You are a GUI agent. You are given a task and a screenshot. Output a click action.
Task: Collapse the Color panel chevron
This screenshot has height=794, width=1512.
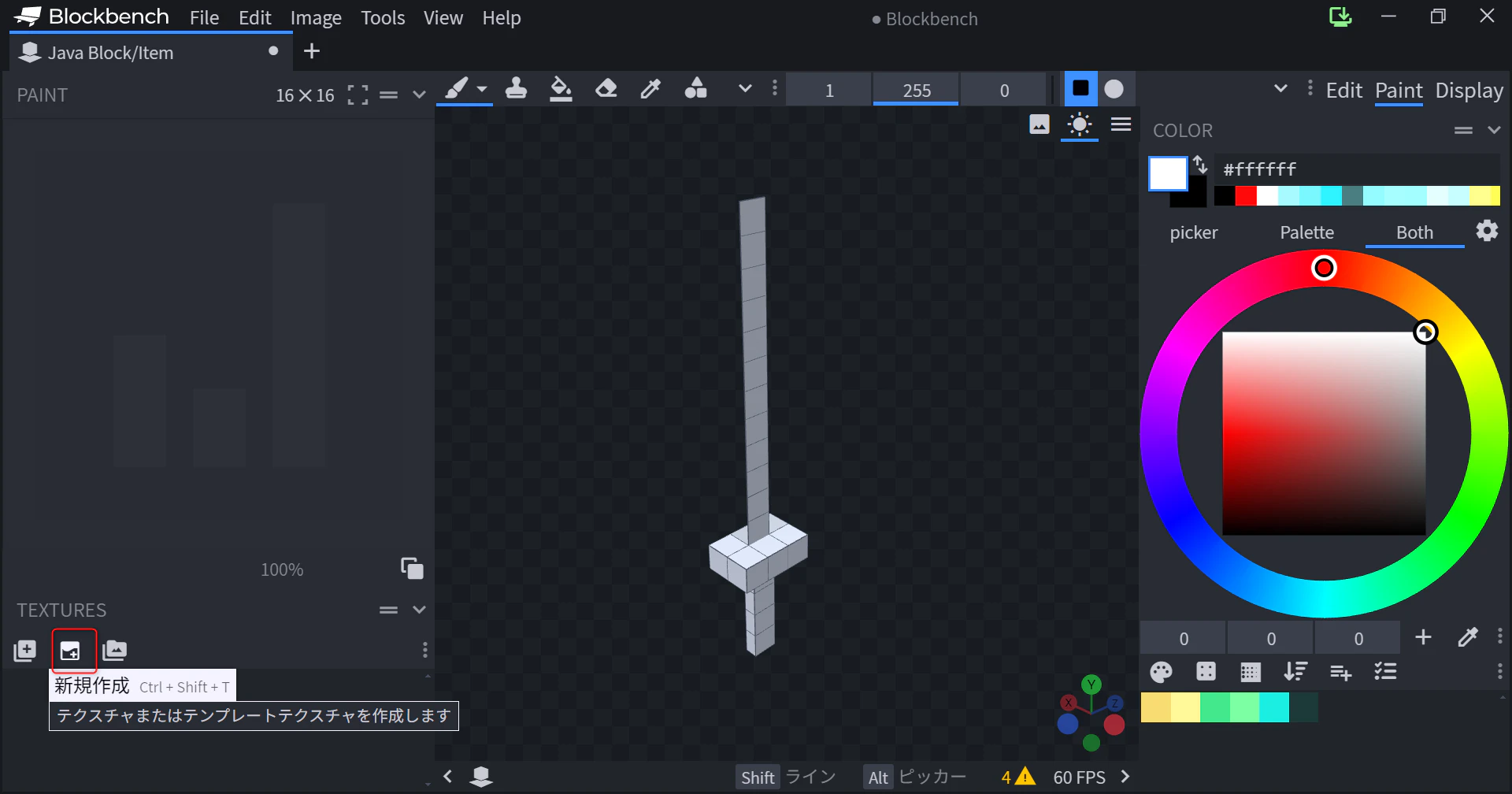(1494, 130)
